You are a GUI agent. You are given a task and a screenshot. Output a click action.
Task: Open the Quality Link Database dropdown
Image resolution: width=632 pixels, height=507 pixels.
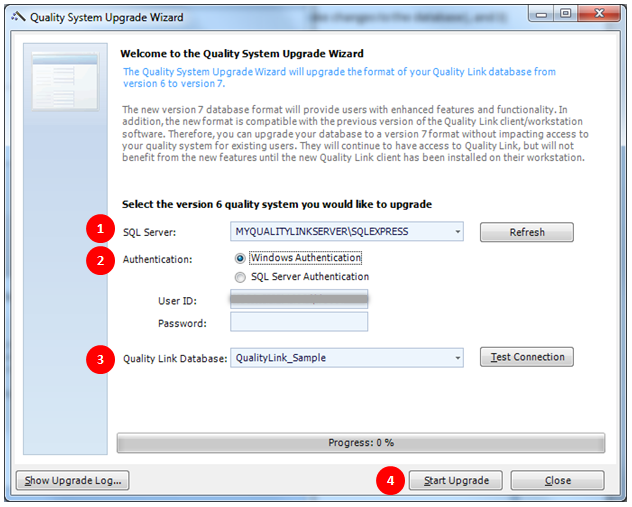point(457,358)
